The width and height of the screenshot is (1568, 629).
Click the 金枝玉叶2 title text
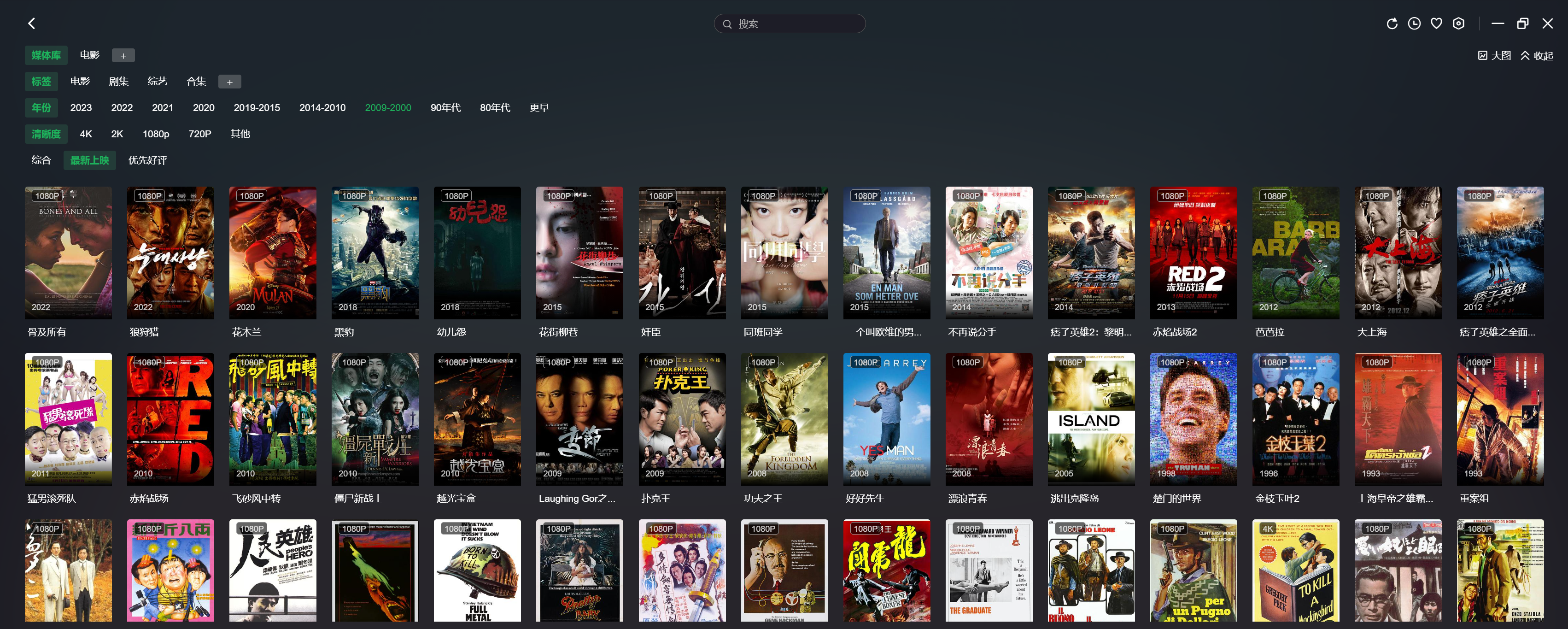coord(1277,498)
